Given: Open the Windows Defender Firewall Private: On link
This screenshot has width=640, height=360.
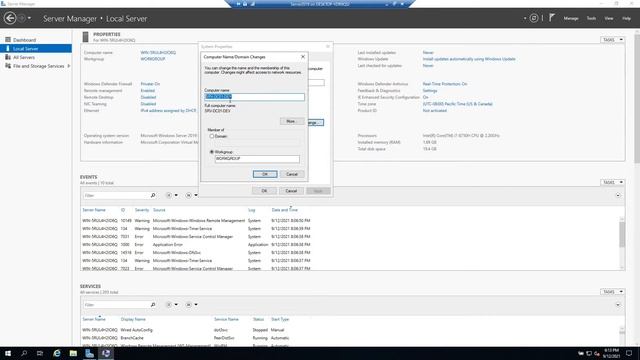Looking at the screenshot, I should pos(150,84).
